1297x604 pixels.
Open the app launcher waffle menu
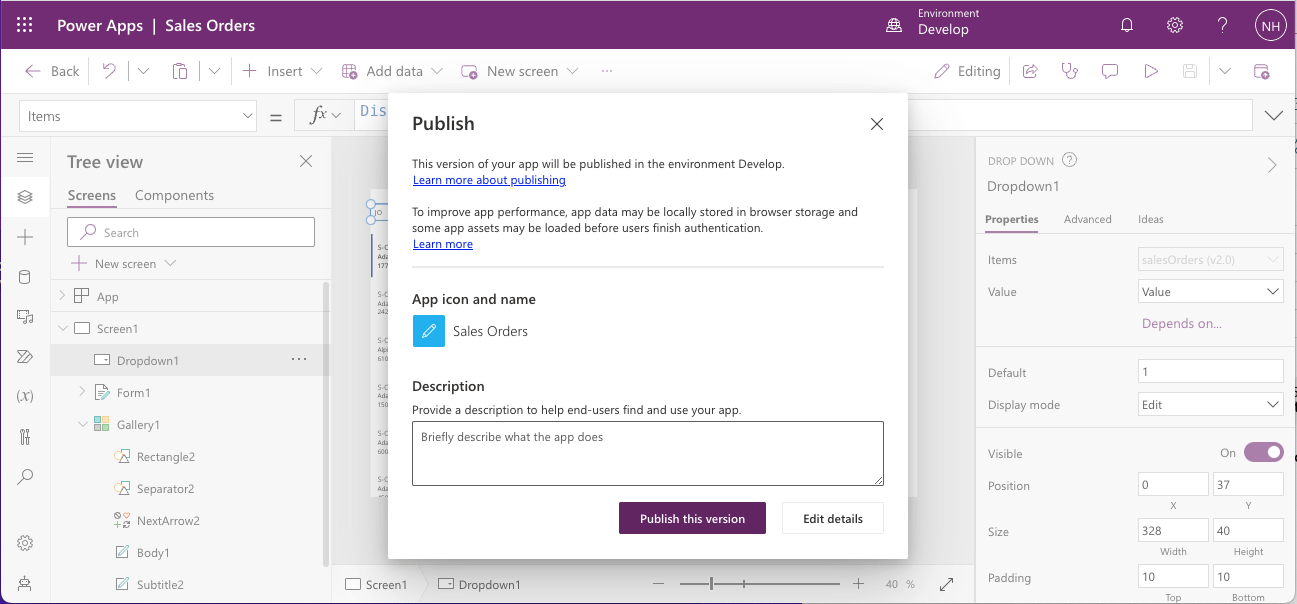25,26
